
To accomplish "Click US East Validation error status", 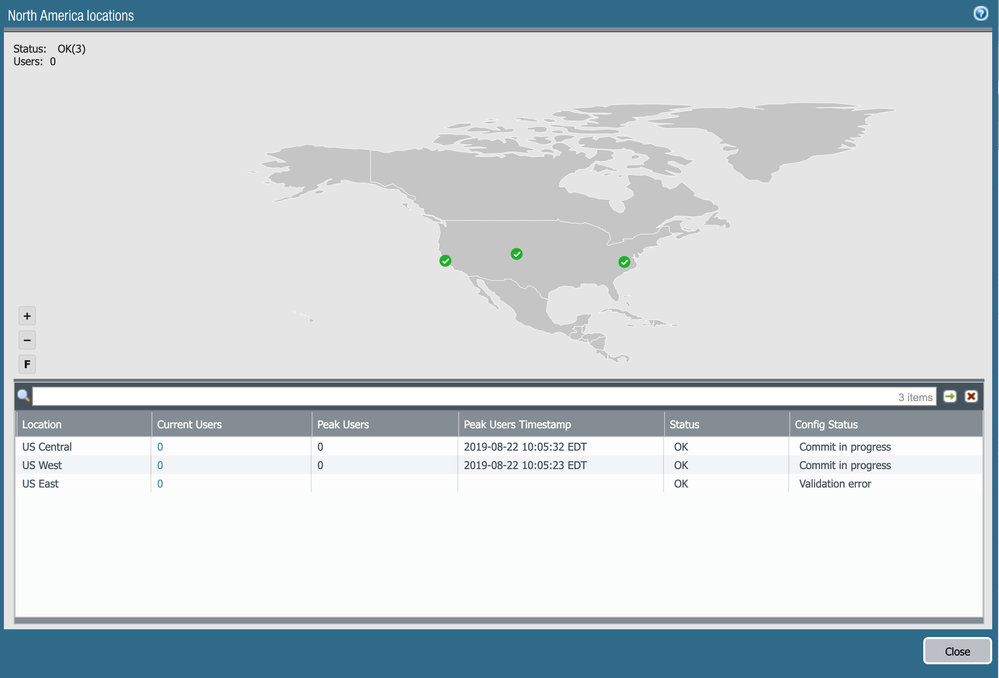I will tap(835, 484).
